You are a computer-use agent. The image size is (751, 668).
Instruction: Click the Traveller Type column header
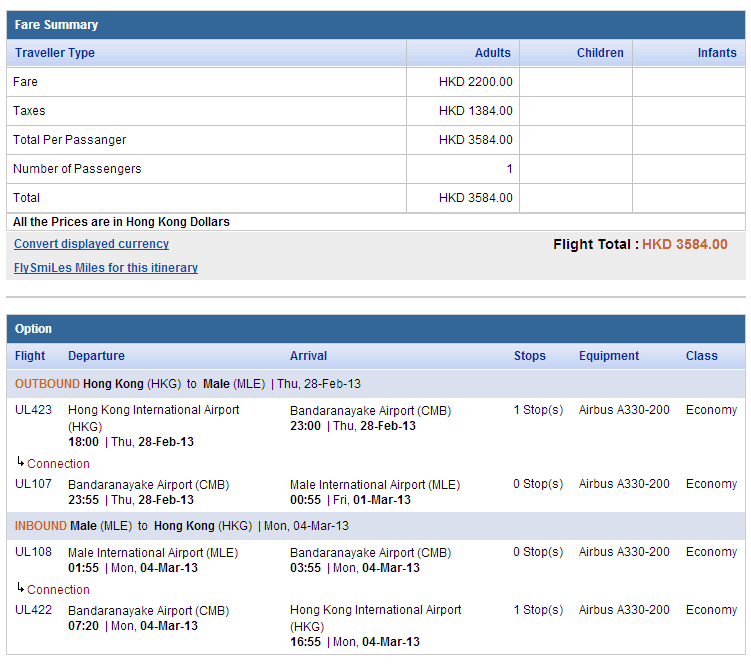54,53
